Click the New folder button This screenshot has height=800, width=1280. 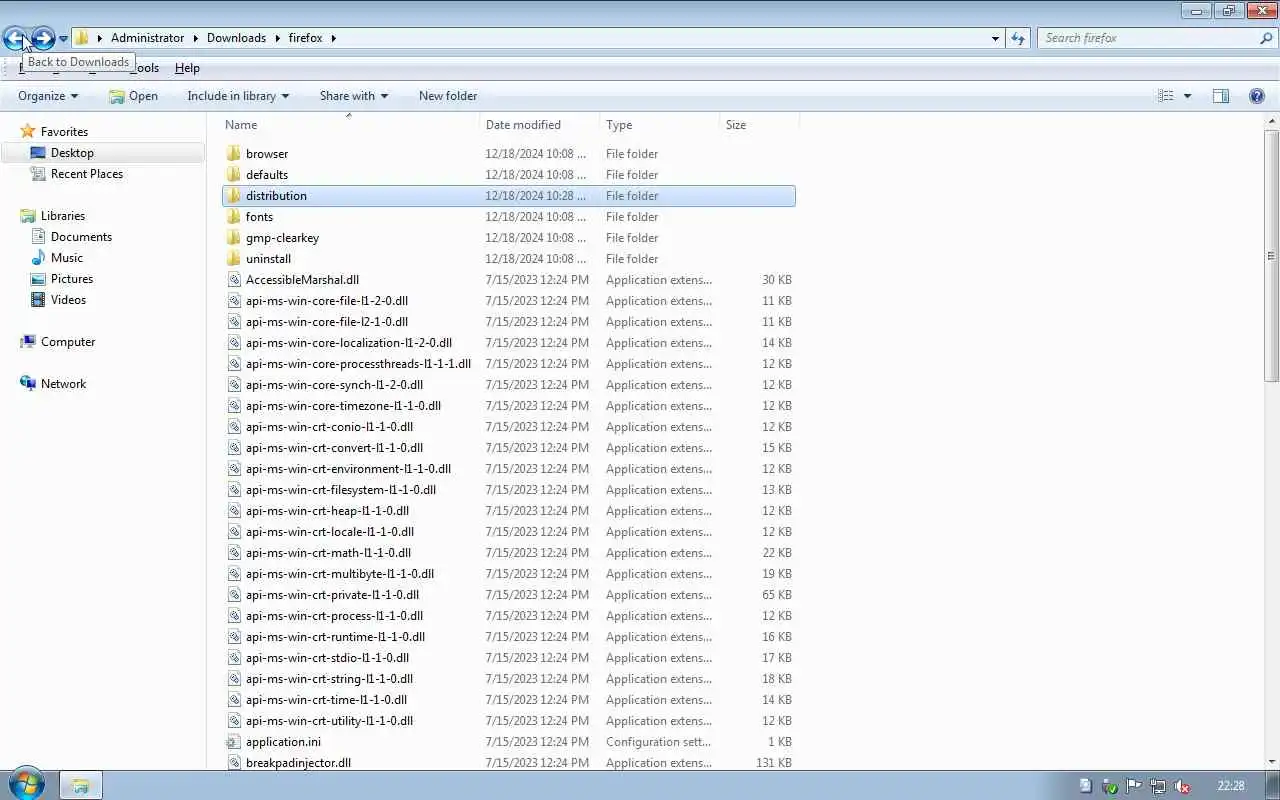pyautogui.click(x=448, y=96)
